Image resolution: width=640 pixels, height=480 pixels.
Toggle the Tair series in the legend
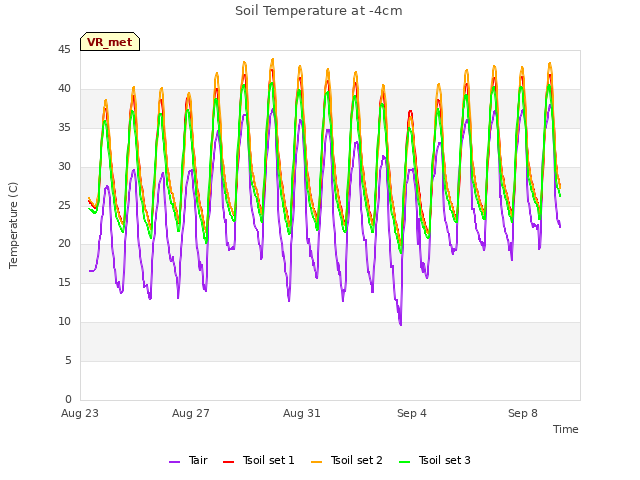tap(189, 460)
